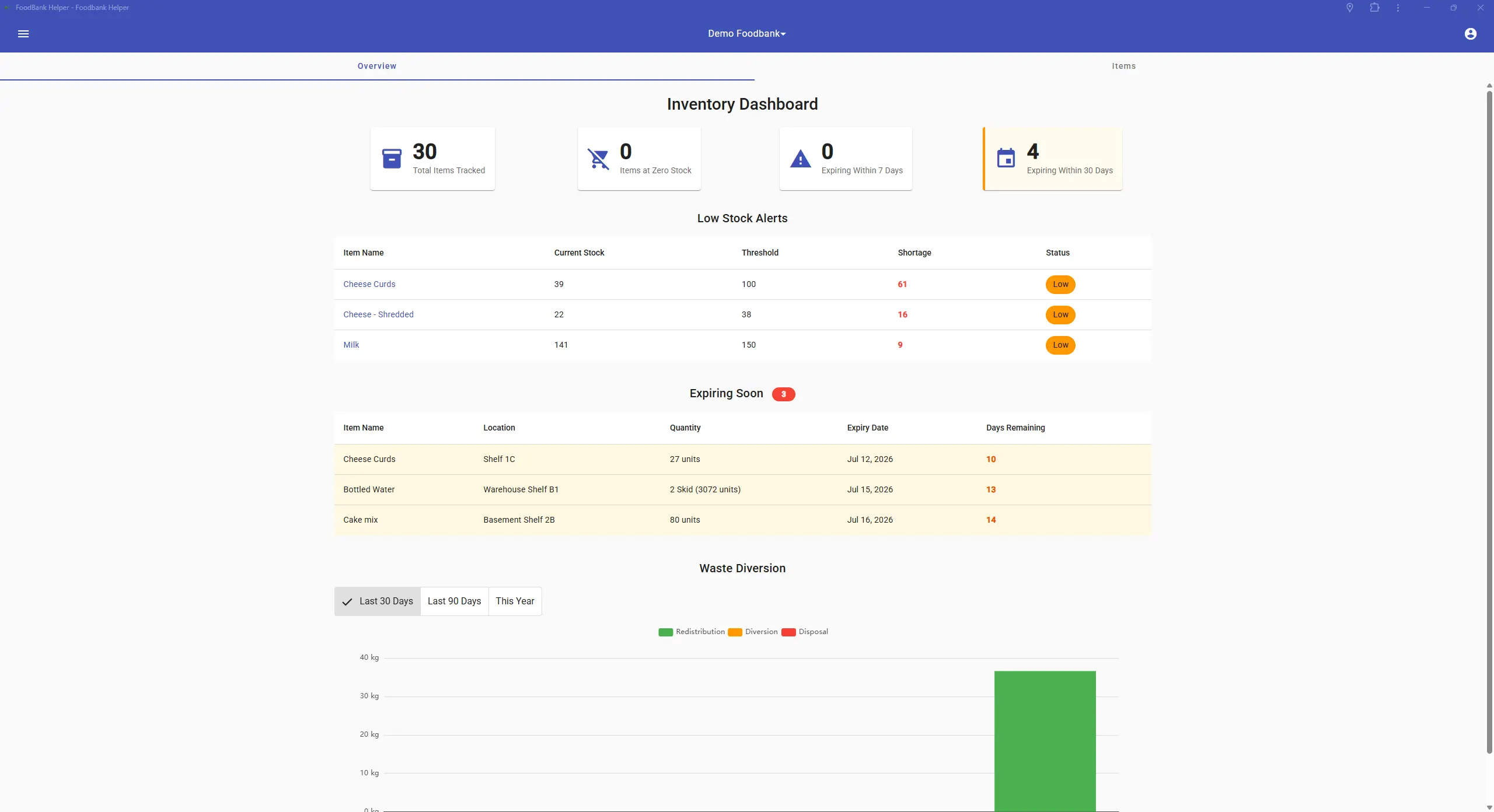Open the Cheese Curds low stock link
1494x812 pixels.
tap(369, 284)
